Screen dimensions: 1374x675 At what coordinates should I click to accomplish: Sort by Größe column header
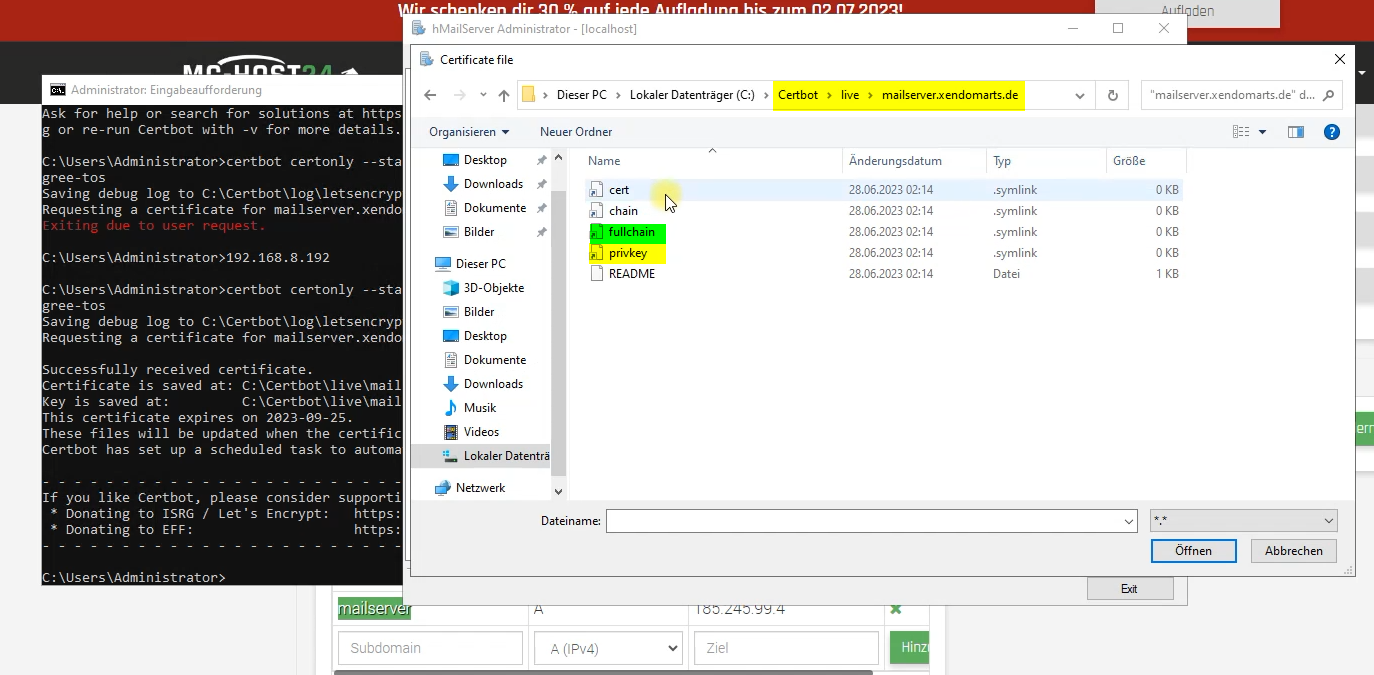(1146, 161)
